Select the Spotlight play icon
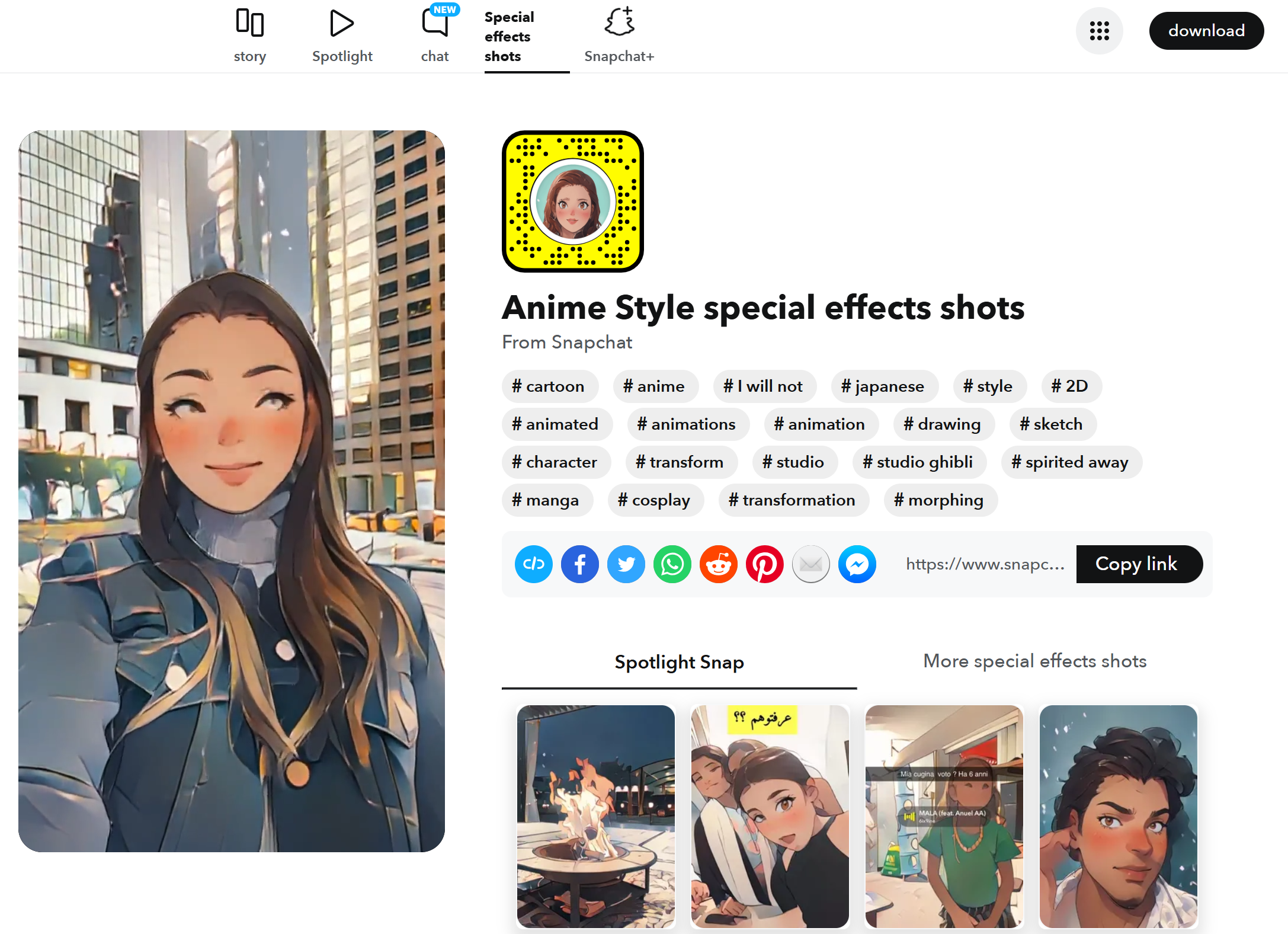This screenshot has width=1288, height=934. point(342,24)
